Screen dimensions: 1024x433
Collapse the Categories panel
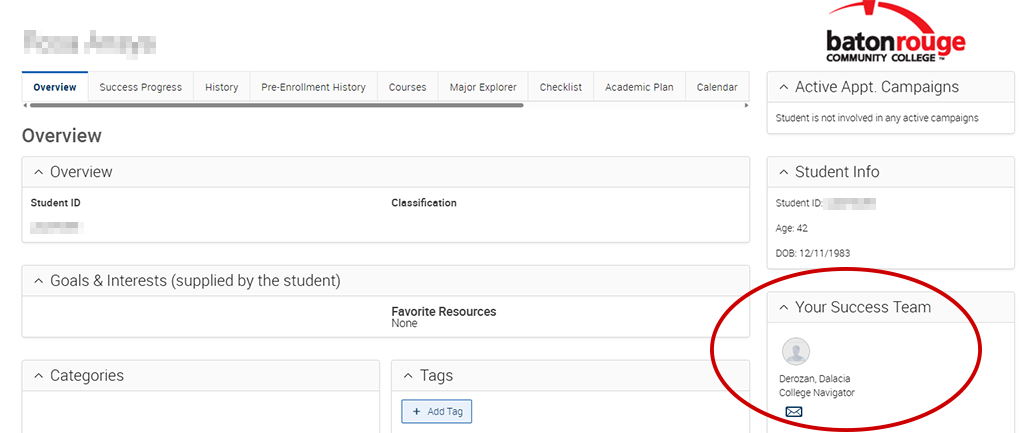click(x=39, y=376)
